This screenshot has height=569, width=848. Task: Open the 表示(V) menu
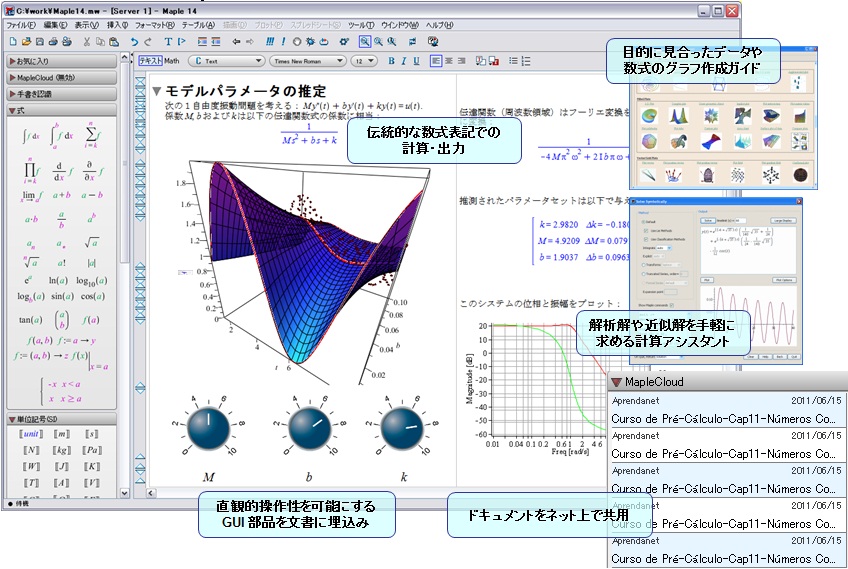coord(87,25)
